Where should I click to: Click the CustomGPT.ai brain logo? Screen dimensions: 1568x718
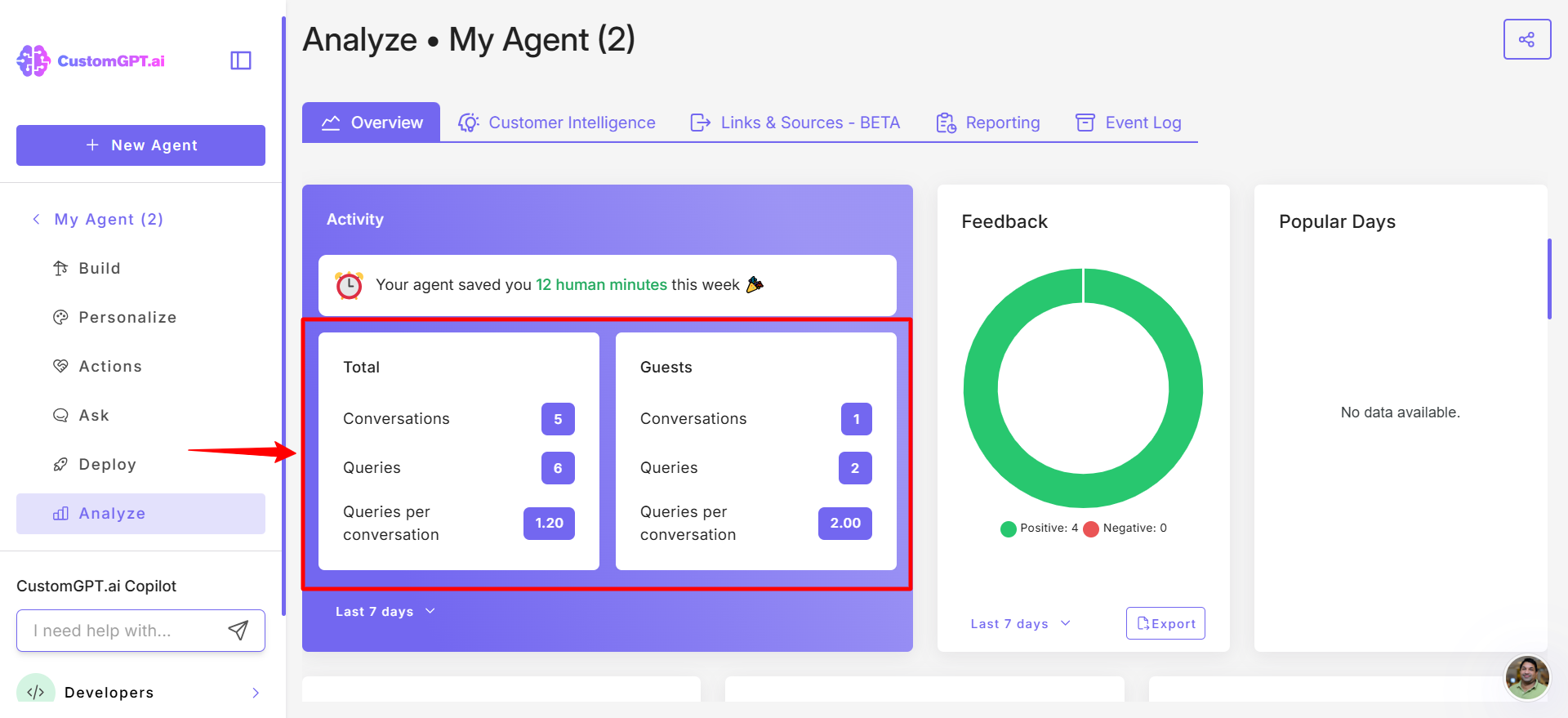(x=33, y=61)
